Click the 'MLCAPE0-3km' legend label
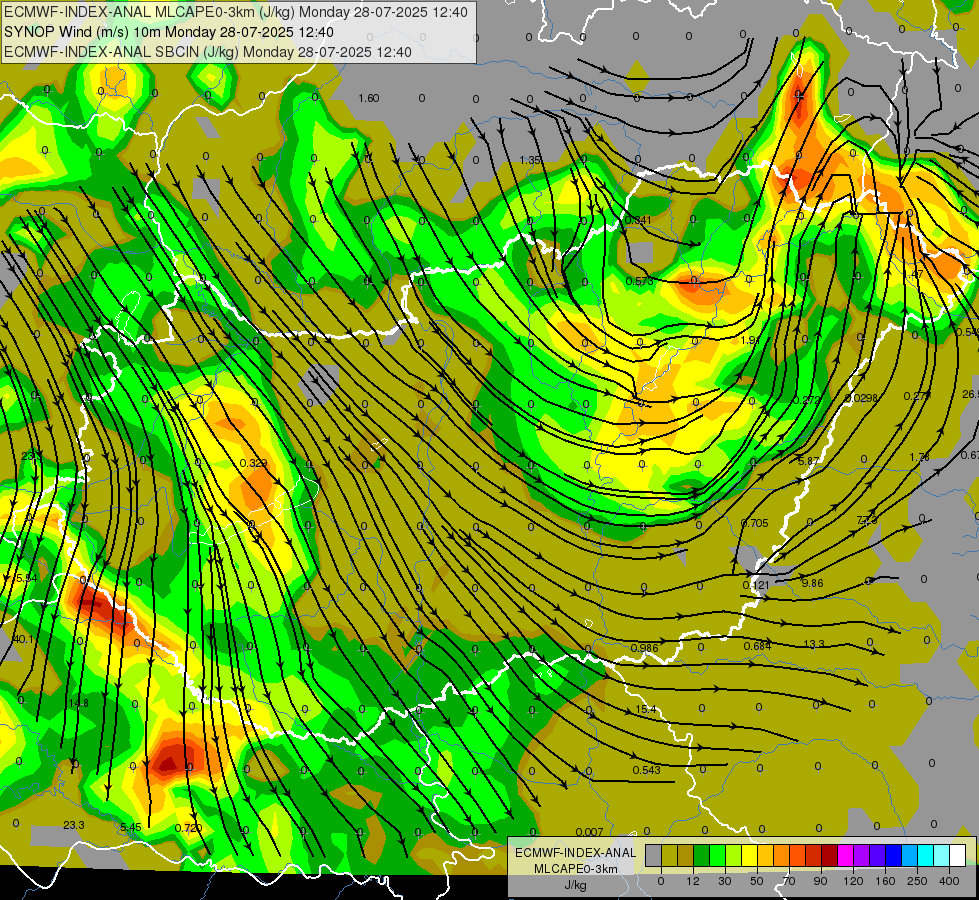Viewport: 979px width, 900px height. tap(575, 869)
